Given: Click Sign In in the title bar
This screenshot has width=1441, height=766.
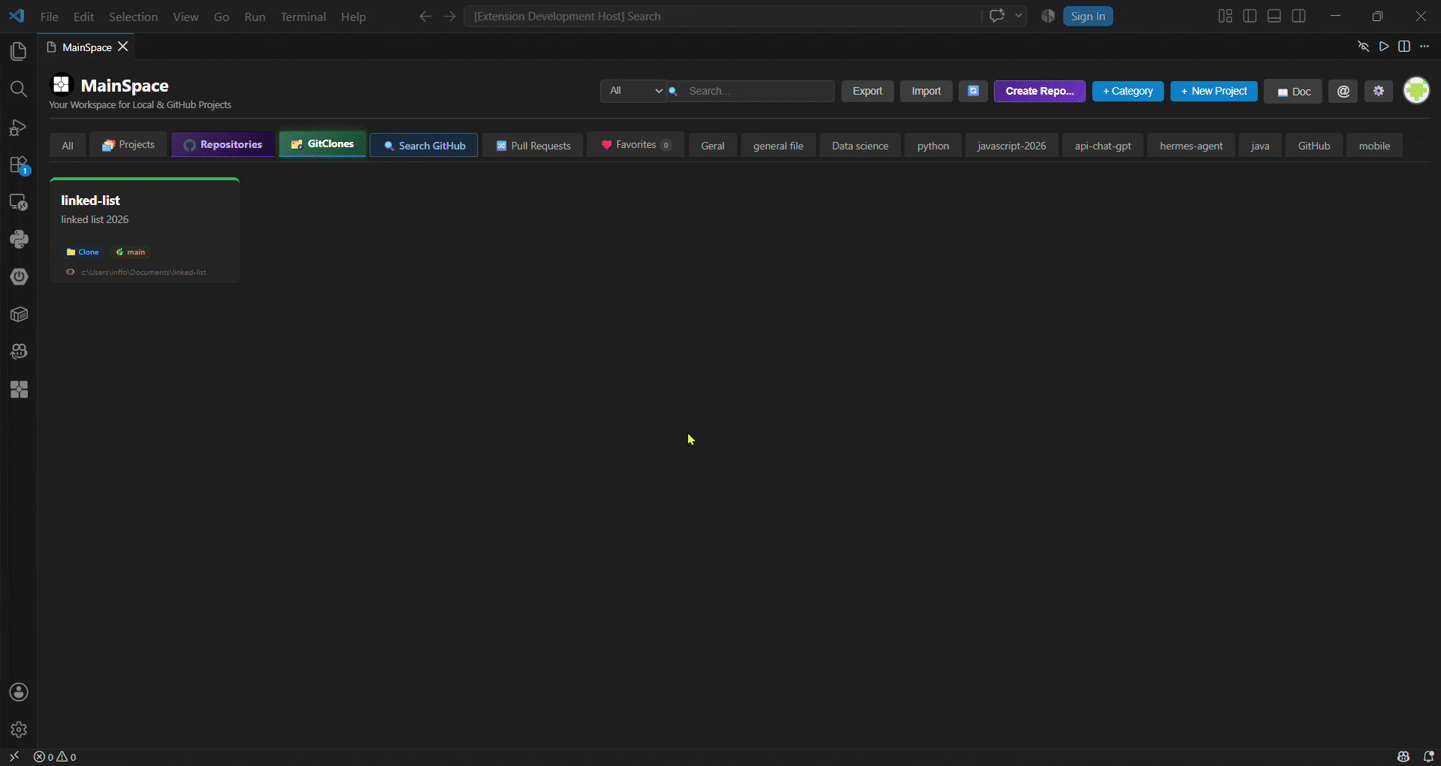Looking at the screenshot, I should coord(1088,16).
